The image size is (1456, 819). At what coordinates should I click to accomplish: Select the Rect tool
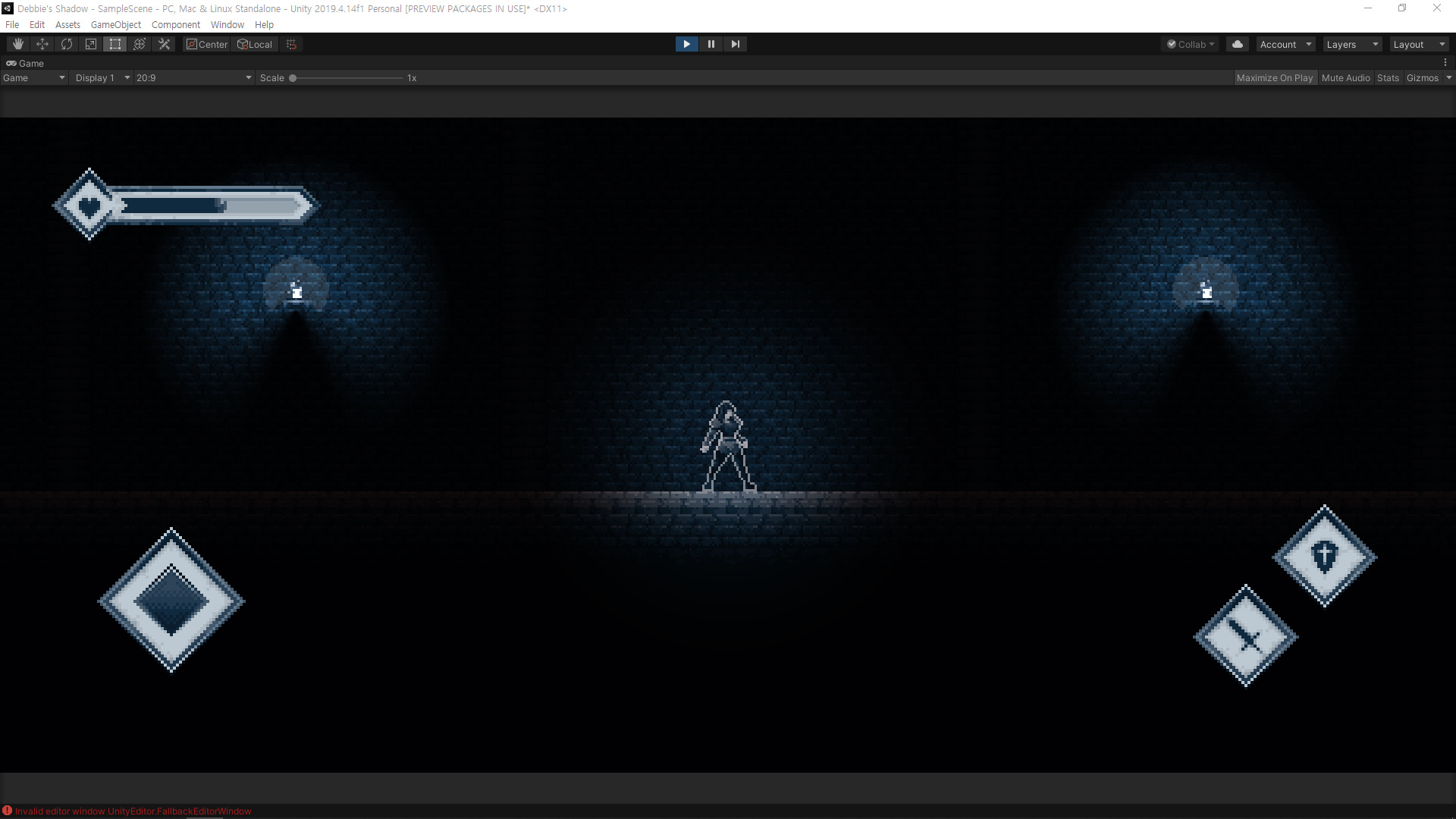coord(115,44)
